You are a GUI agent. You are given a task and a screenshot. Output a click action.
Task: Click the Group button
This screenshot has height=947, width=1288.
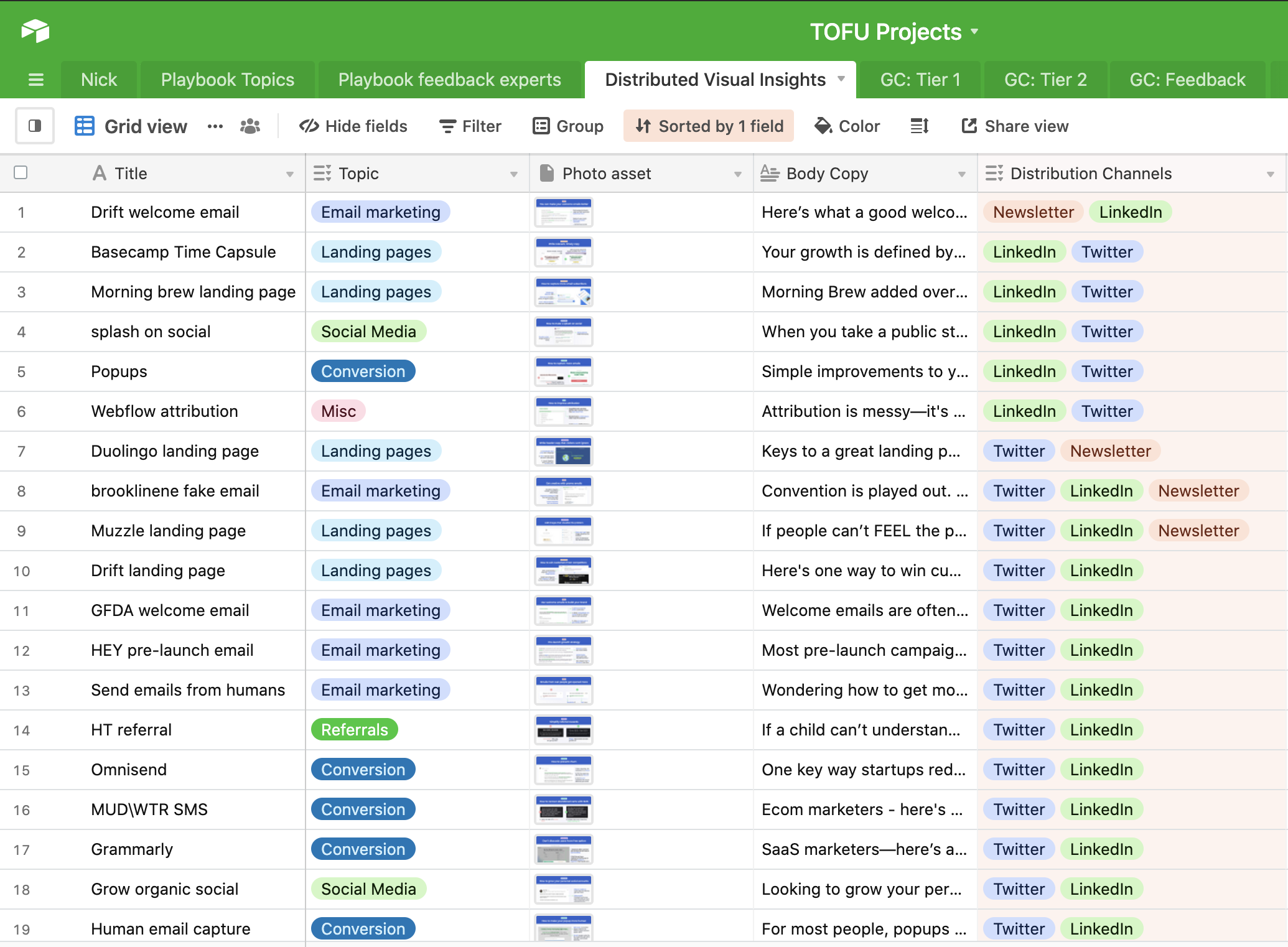click(x=568, y=126)
